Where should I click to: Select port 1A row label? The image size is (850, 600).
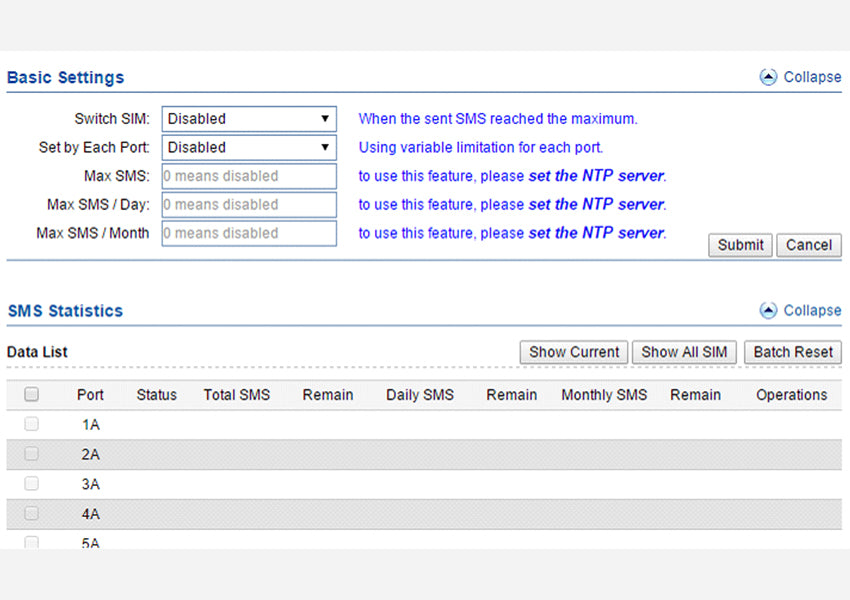(x=91, y=425)
